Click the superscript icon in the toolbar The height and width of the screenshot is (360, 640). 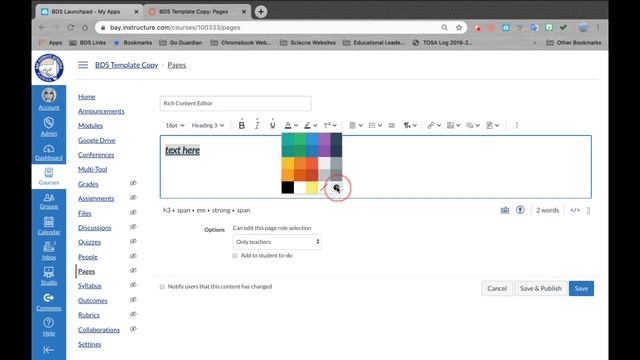point(327,125)
